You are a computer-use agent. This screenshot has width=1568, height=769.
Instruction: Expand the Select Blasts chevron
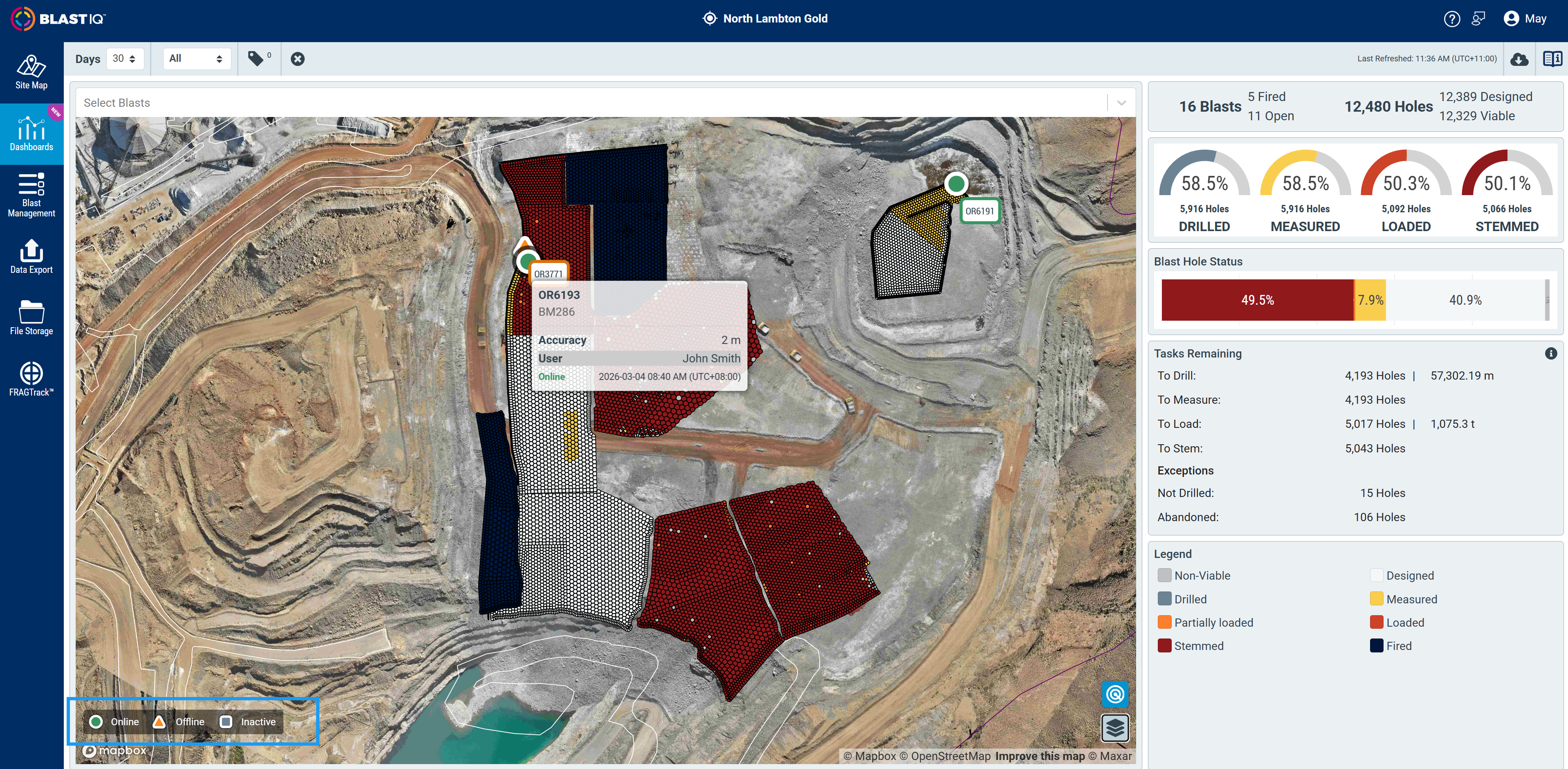1121,103
